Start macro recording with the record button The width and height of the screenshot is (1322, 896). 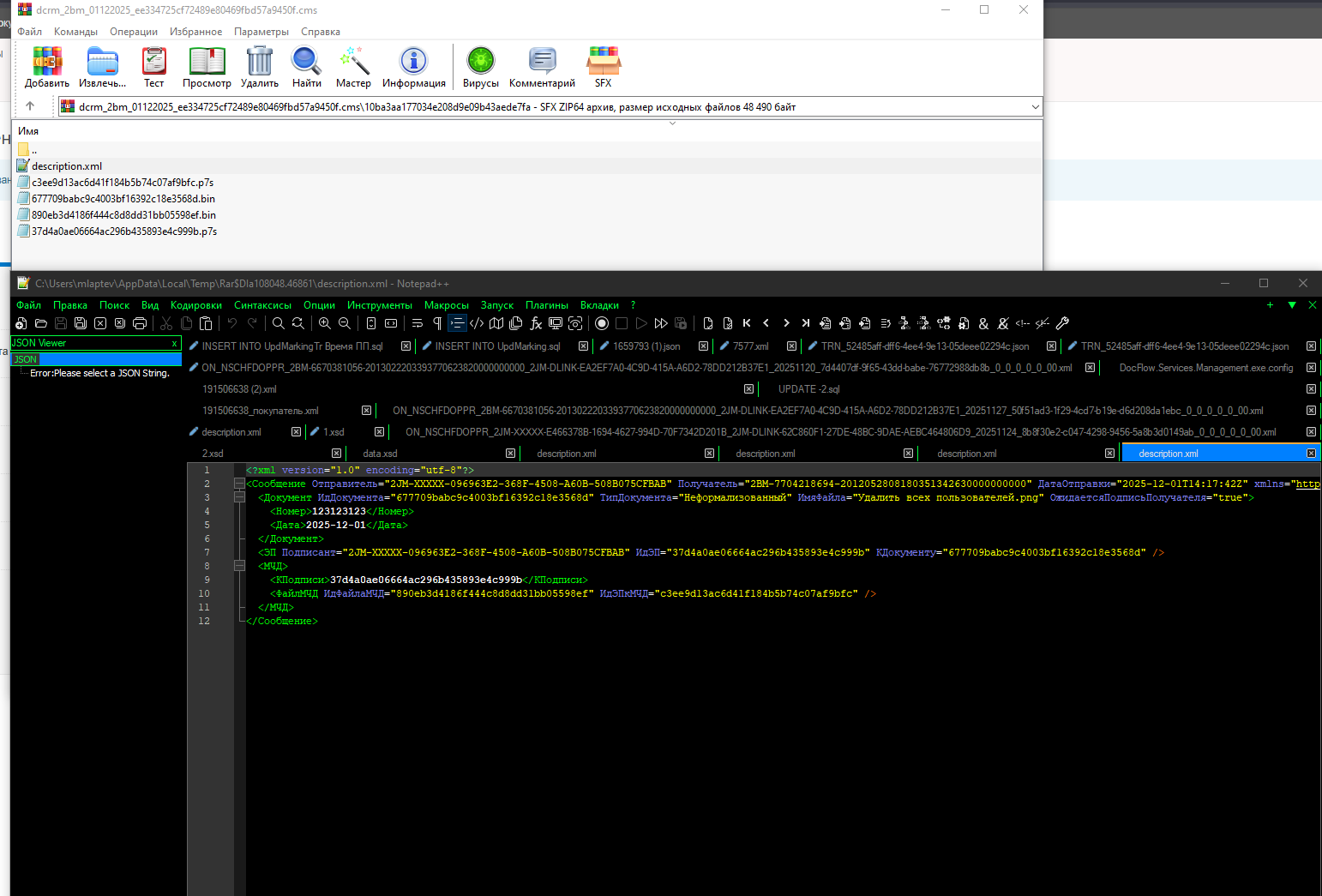pos(602,323)
